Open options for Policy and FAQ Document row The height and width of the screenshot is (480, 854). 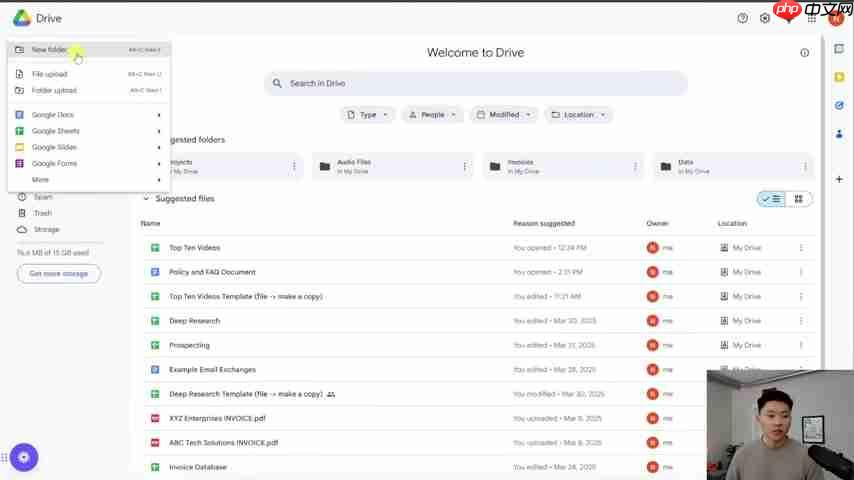801,272
